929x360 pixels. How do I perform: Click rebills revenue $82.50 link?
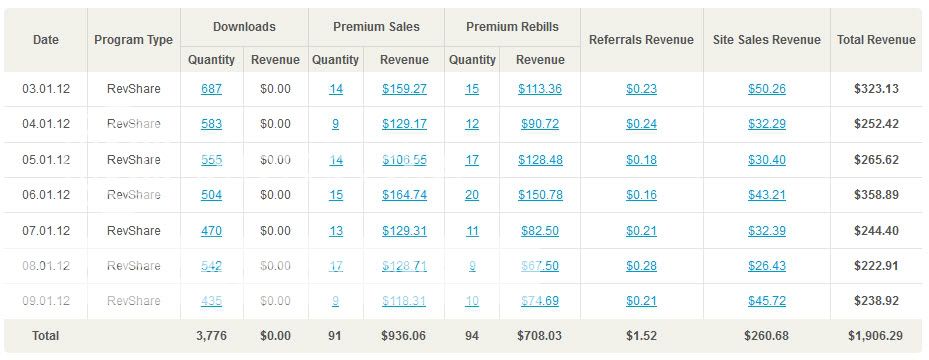[x=540, y=230]
